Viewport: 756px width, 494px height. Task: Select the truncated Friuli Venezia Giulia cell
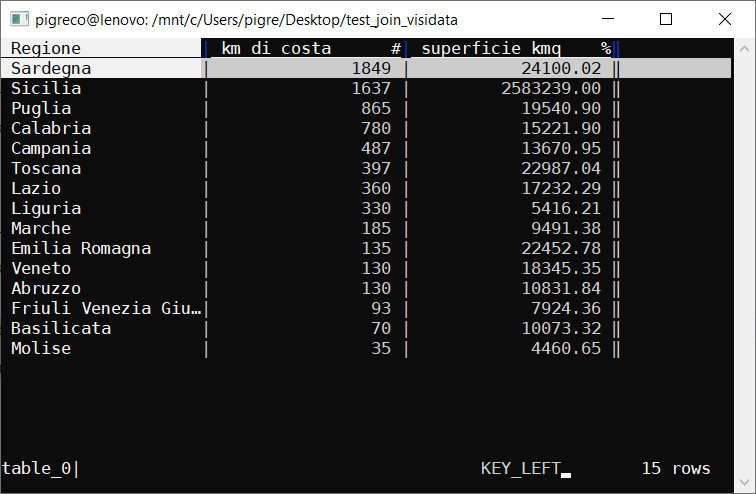pyautogui.click(x=106, y=309)
